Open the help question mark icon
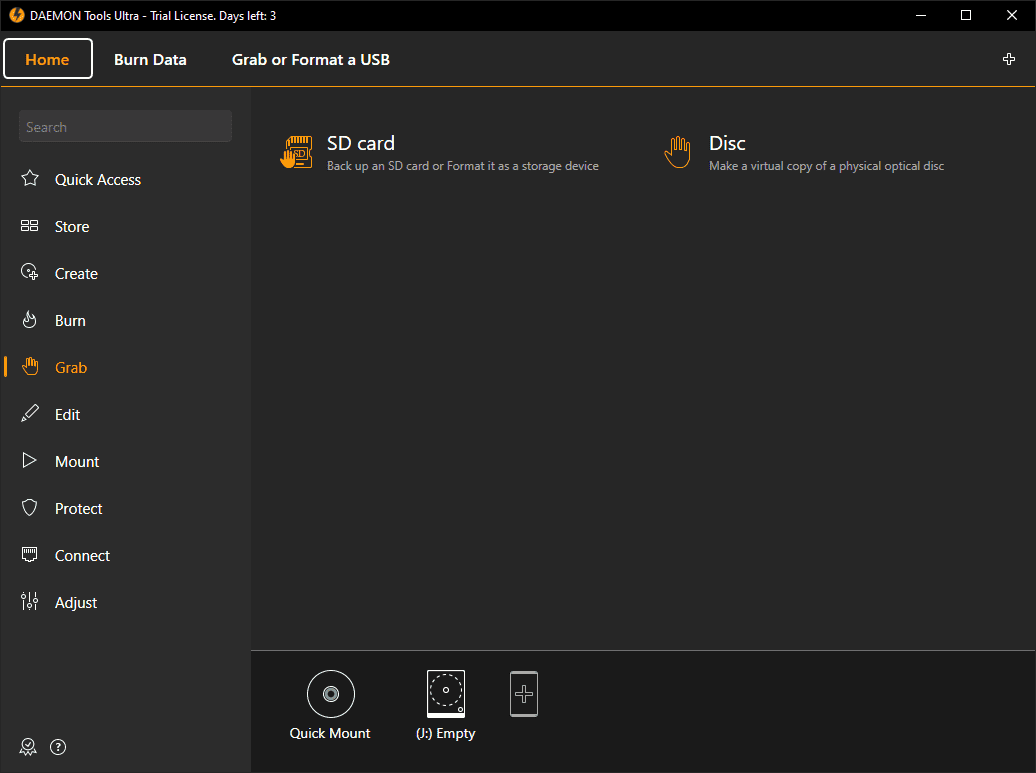Image resolution: width=1036 pixels, height=773 pixels. click(58, 747)
